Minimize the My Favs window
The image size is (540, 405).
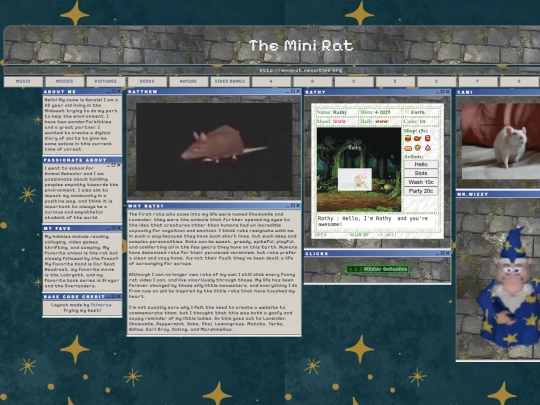(108, 228)
